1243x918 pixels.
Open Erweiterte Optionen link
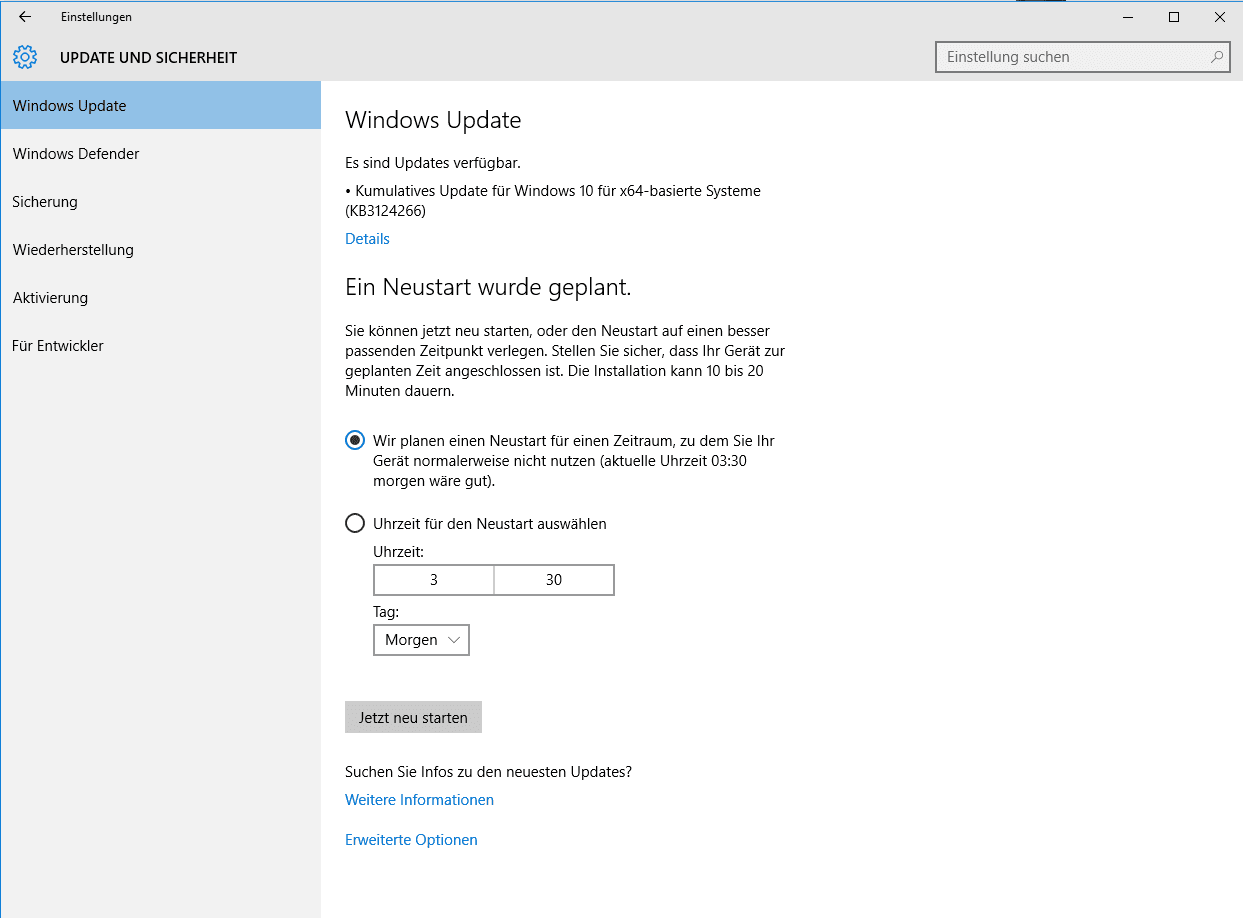(x=411, y=840)
